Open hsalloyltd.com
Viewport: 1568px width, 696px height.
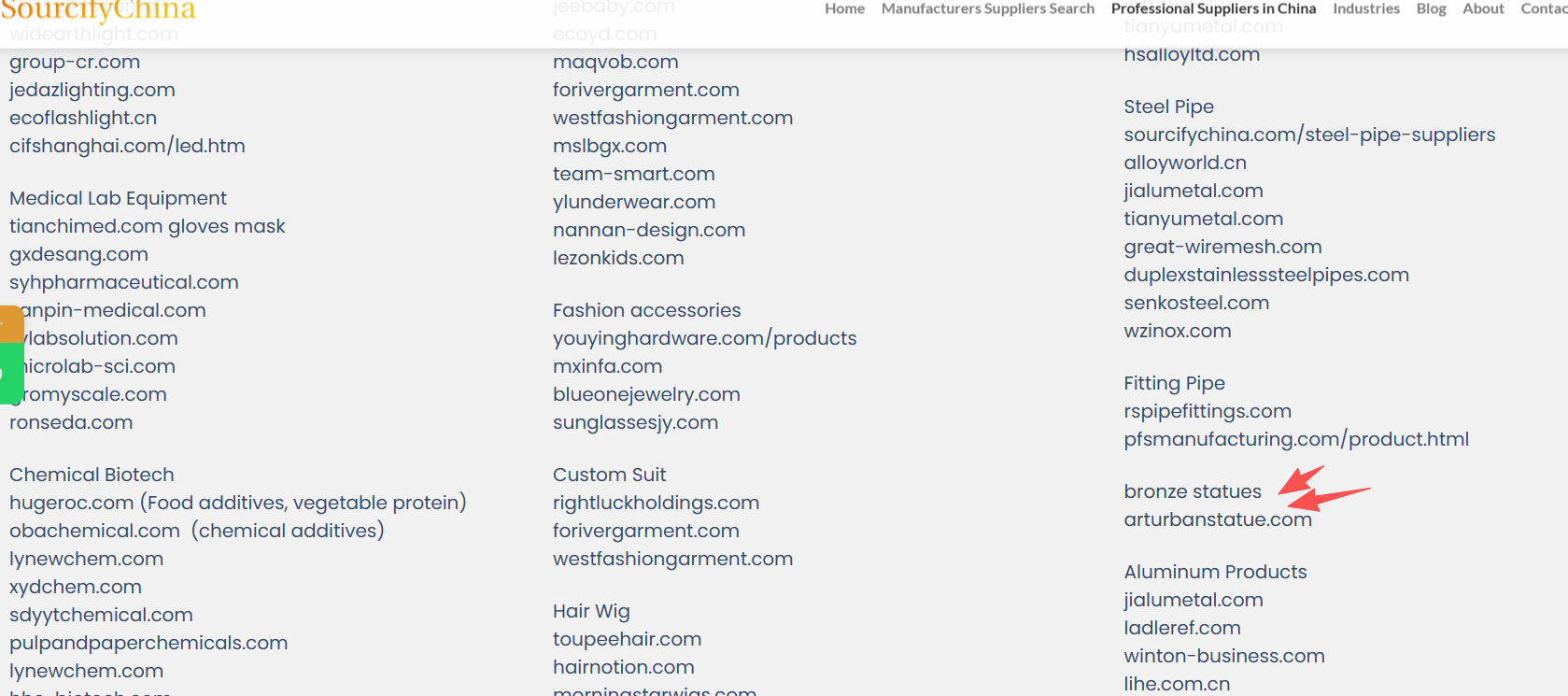1192,55
